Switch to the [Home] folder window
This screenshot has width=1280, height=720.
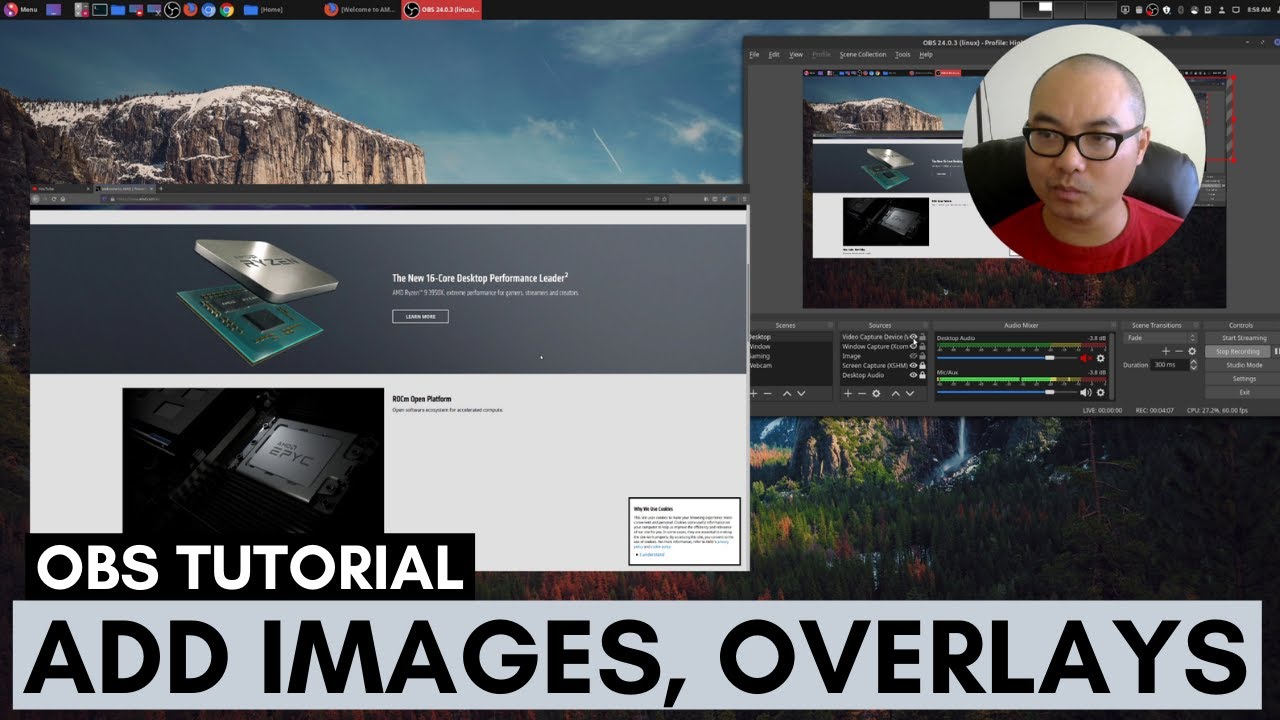tap(264, 9)
